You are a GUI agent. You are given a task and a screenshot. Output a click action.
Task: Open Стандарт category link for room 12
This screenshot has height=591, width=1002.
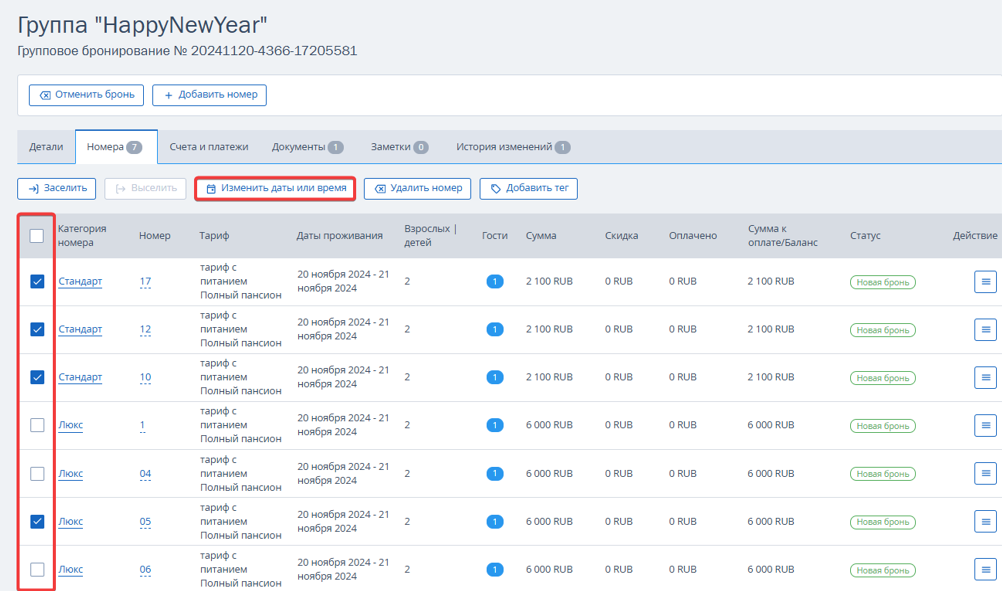[x=80, y=329]
